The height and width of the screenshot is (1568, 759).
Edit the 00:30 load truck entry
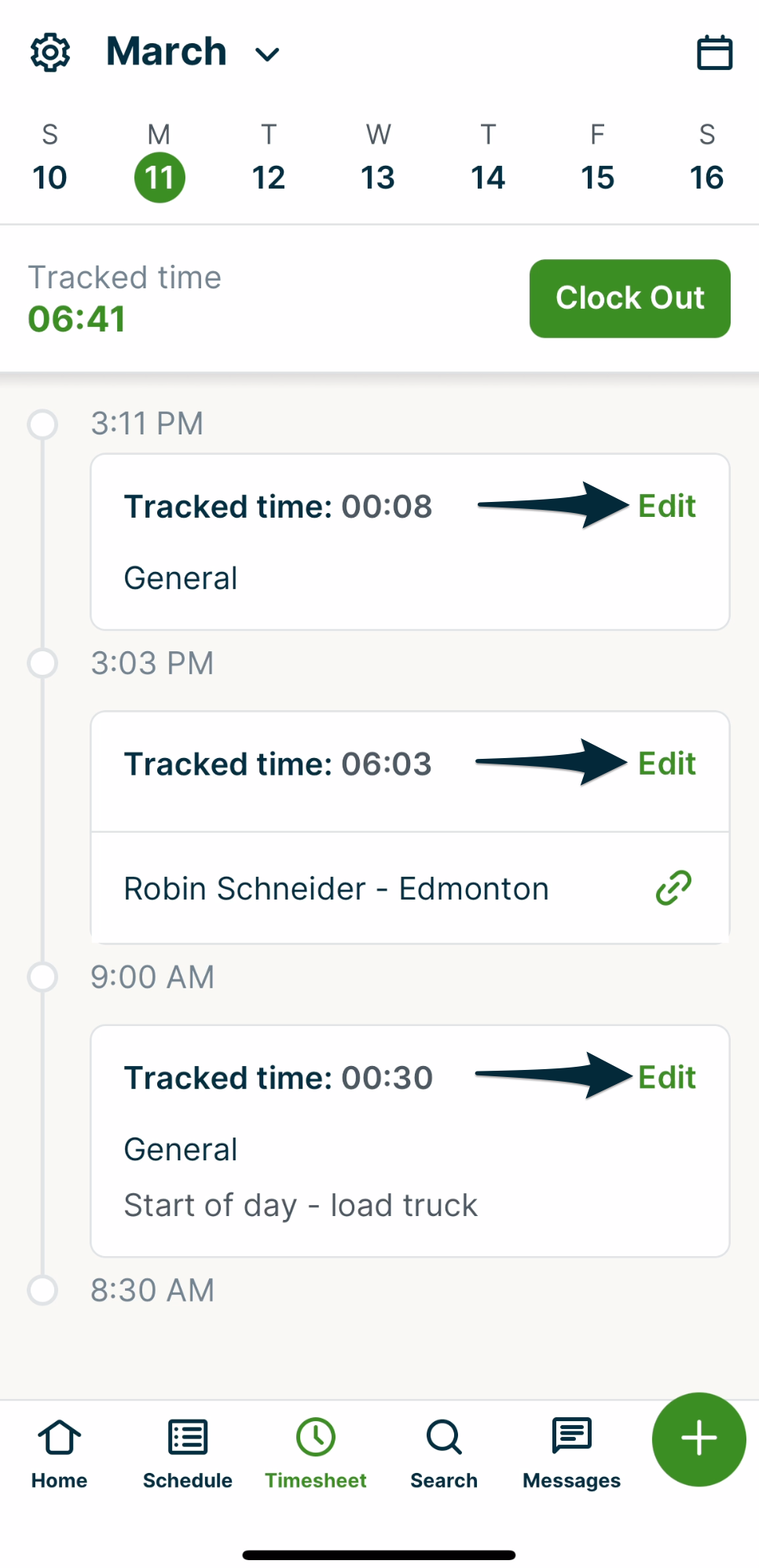666,1078
